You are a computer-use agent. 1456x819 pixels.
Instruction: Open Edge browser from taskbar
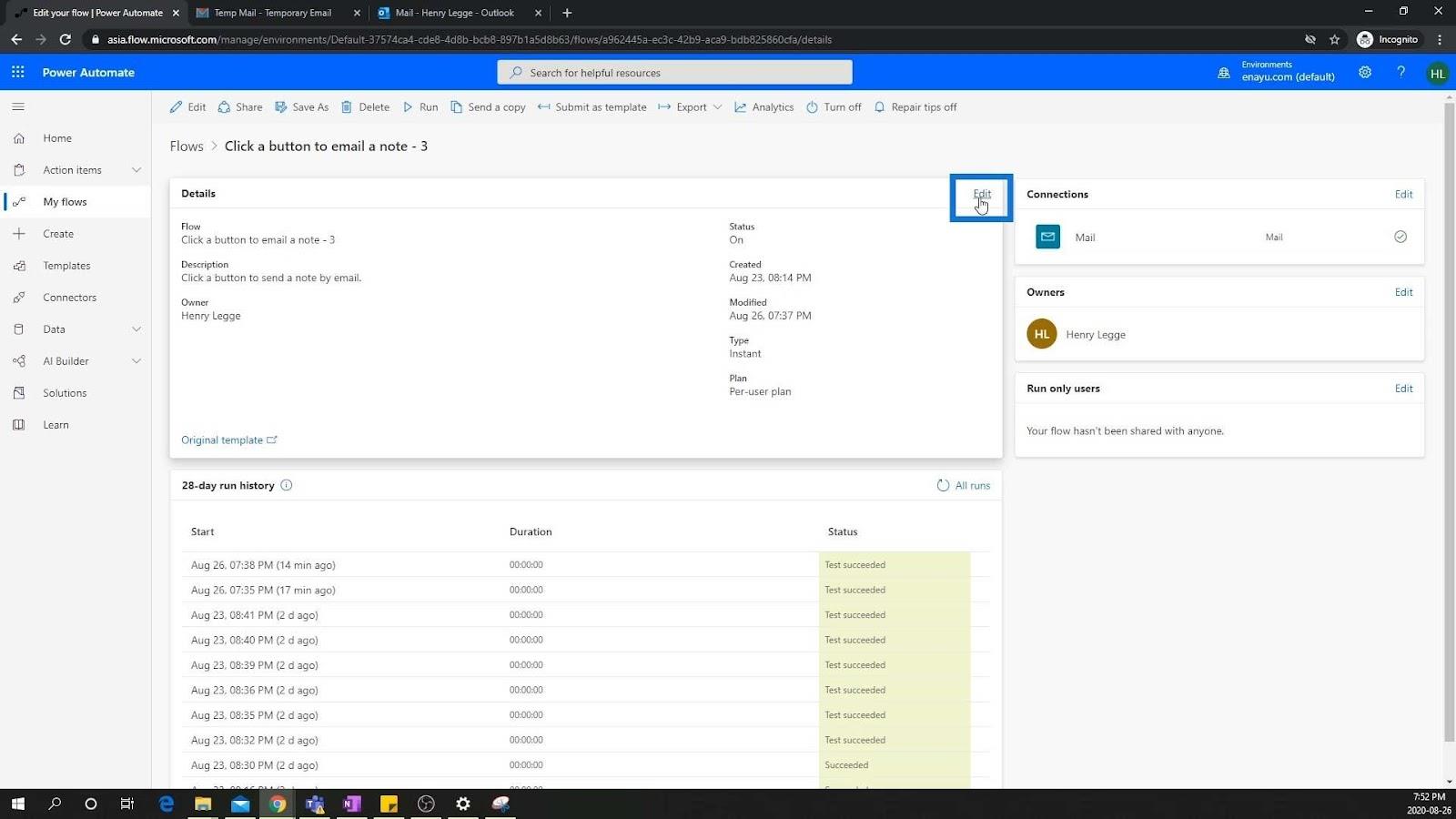coord(166,804)
